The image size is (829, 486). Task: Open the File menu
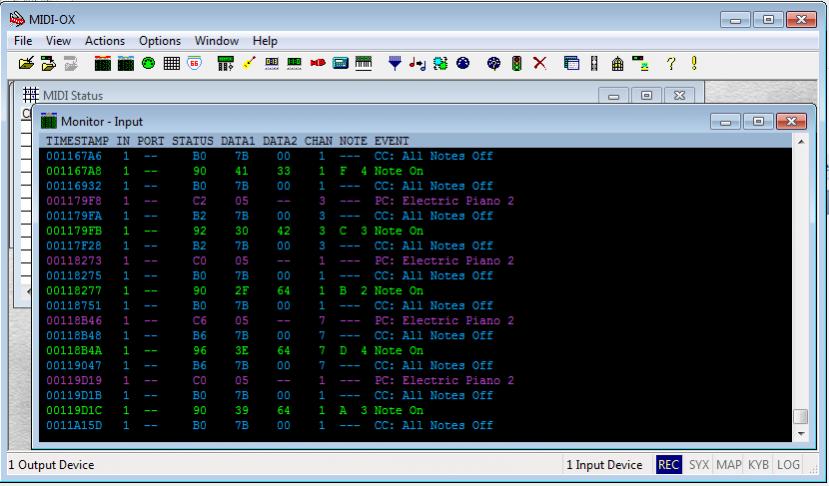[x=23, y=41]
